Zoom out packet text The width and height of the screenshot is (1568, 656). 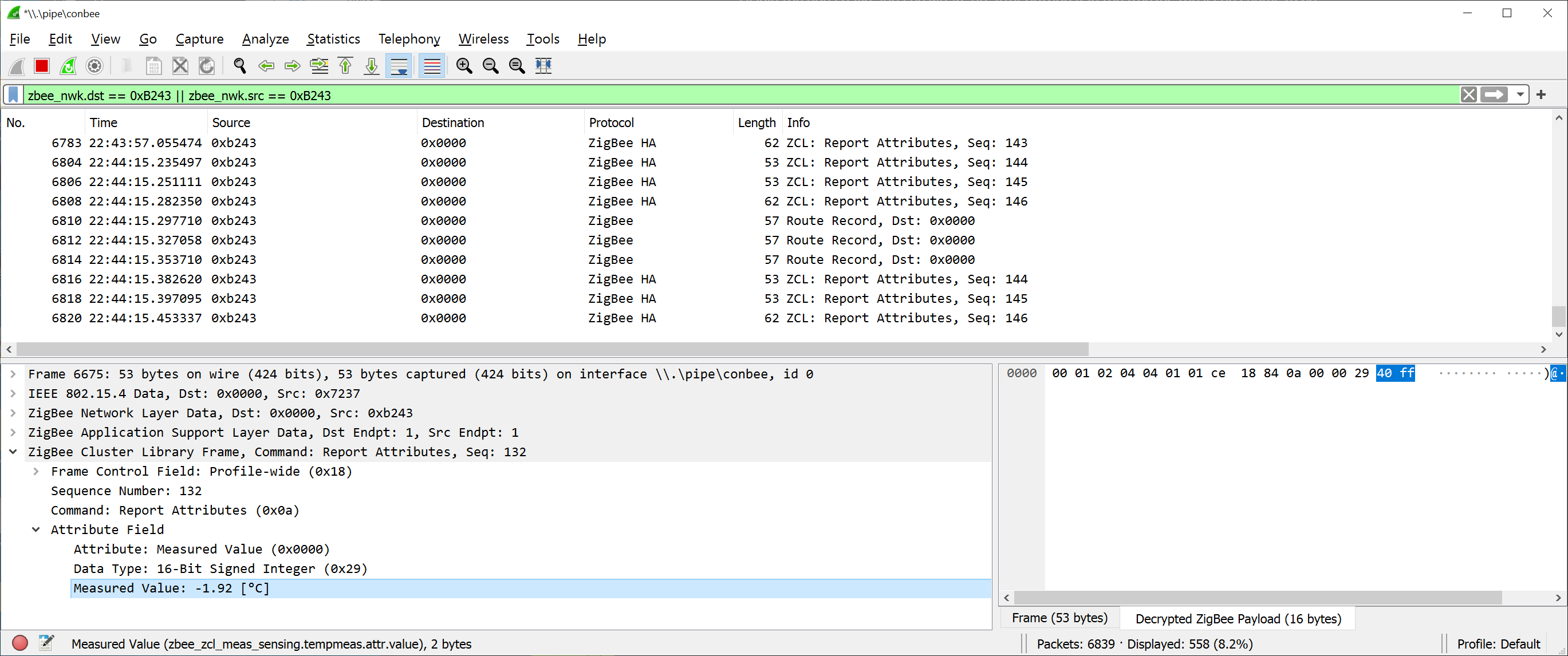[491, 66]
